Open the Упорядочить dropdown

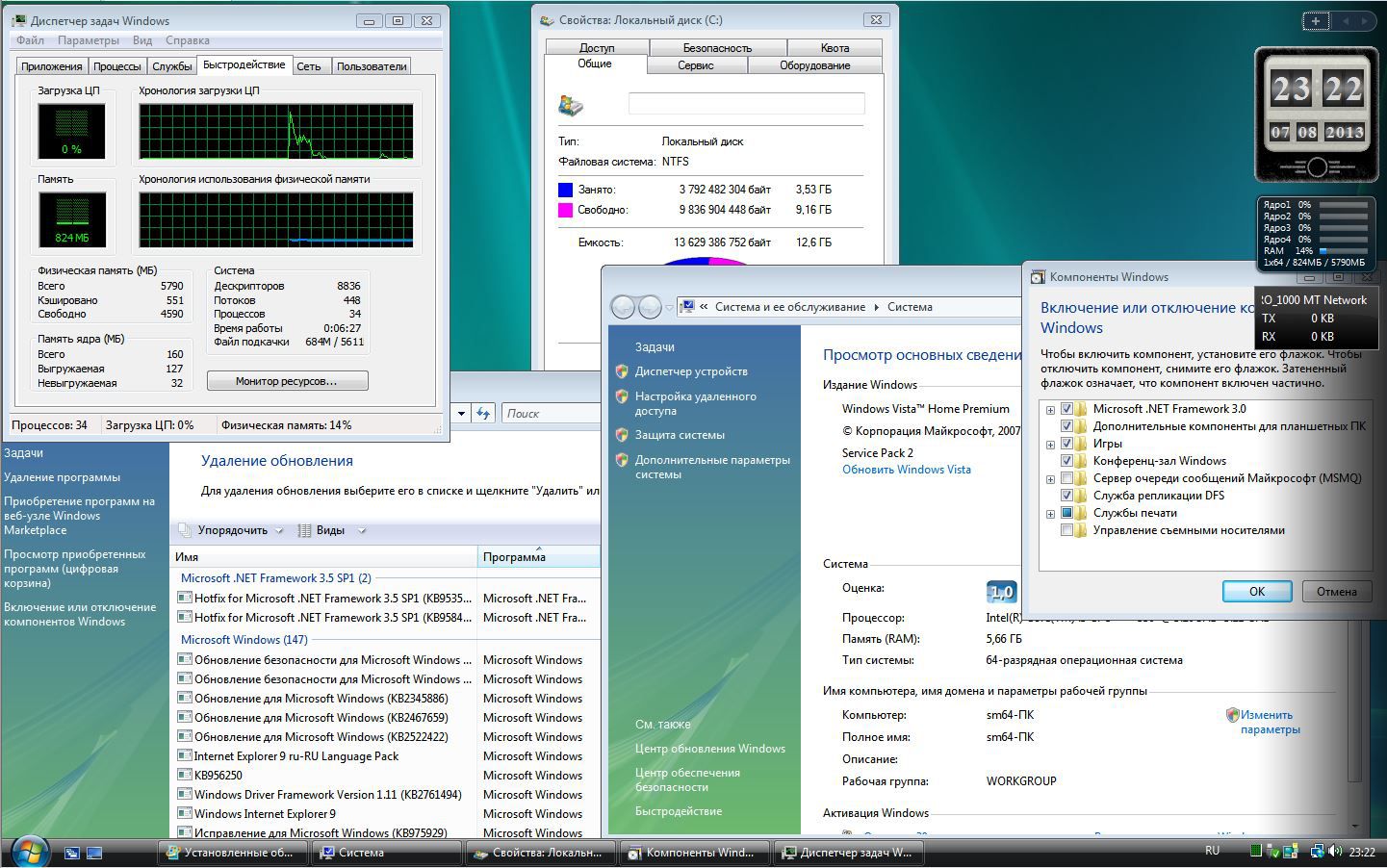(x=231, y=530)
